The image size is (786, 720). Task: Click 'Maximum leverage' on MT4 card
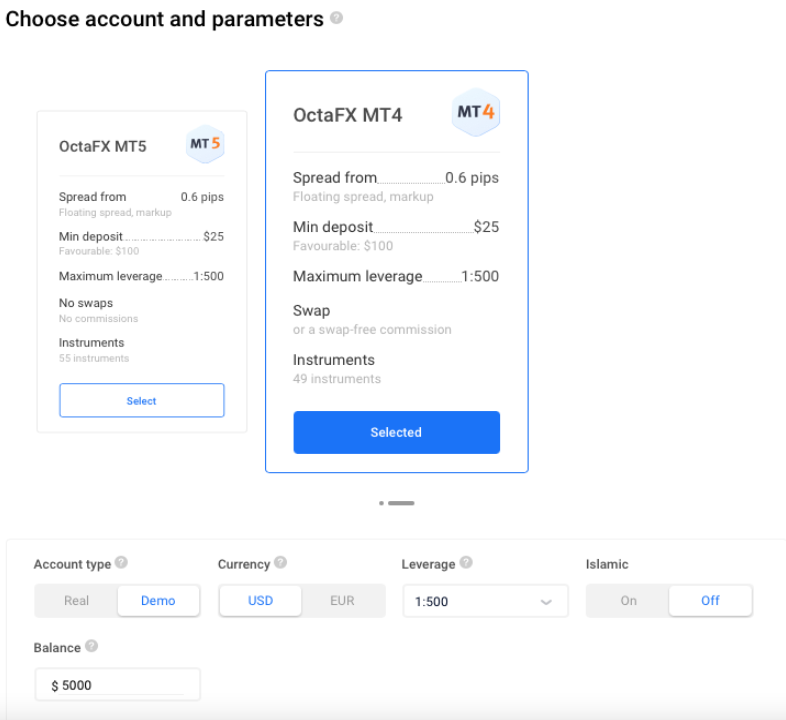pyautogui.click(x=357, y=276)
